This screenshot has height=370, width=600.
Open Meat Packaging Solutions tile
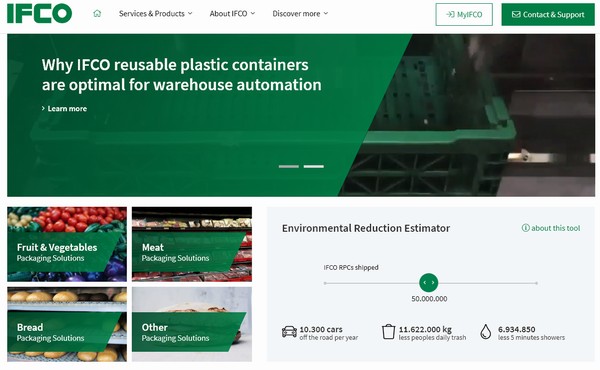[x=192, y=244]
